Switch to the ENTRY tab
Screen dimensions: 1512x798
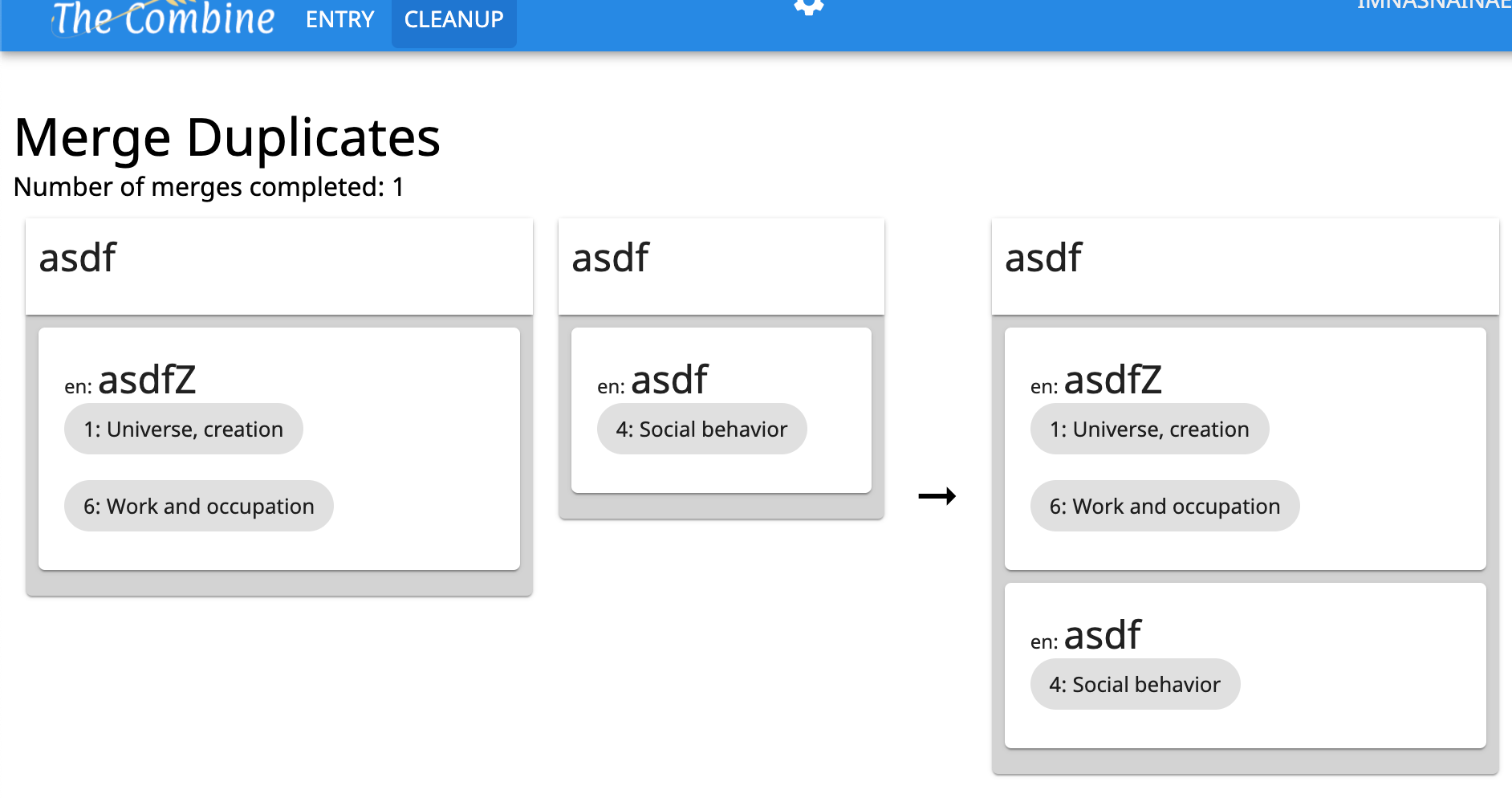tap(339, 19)
